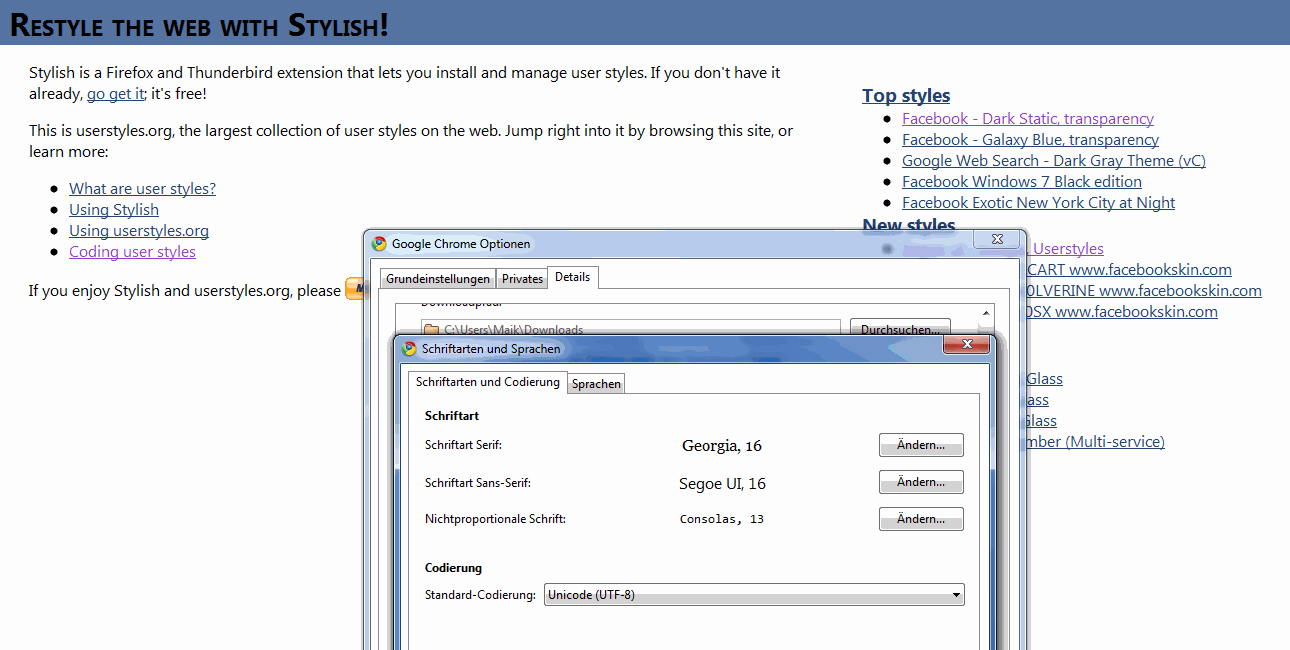Click the scroll-up arrow in the Details panel

click(x=987, y=313)
